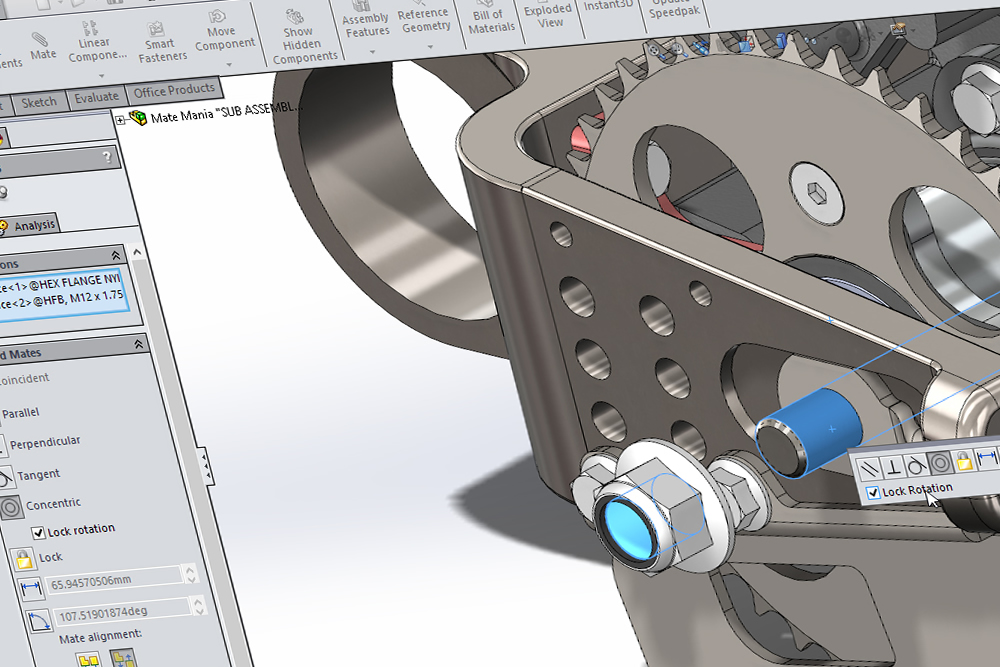Screen dimensions: 1000x667
Task: Expand the Move Component dropdown arrow
Action: (x=229, y=64)
